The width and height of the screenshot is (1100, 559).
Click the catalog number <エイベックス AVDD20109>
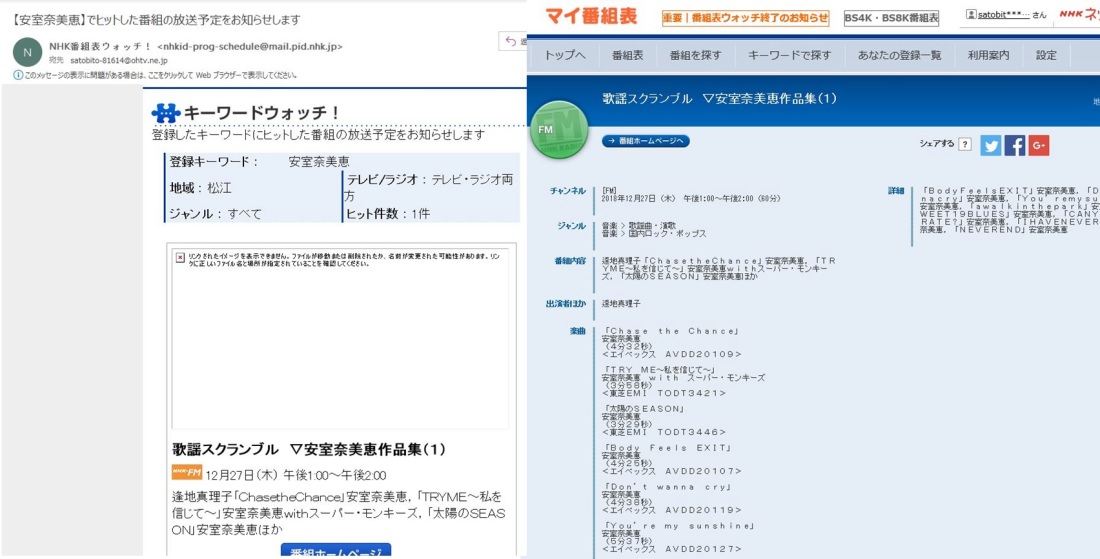pos(672,354)
